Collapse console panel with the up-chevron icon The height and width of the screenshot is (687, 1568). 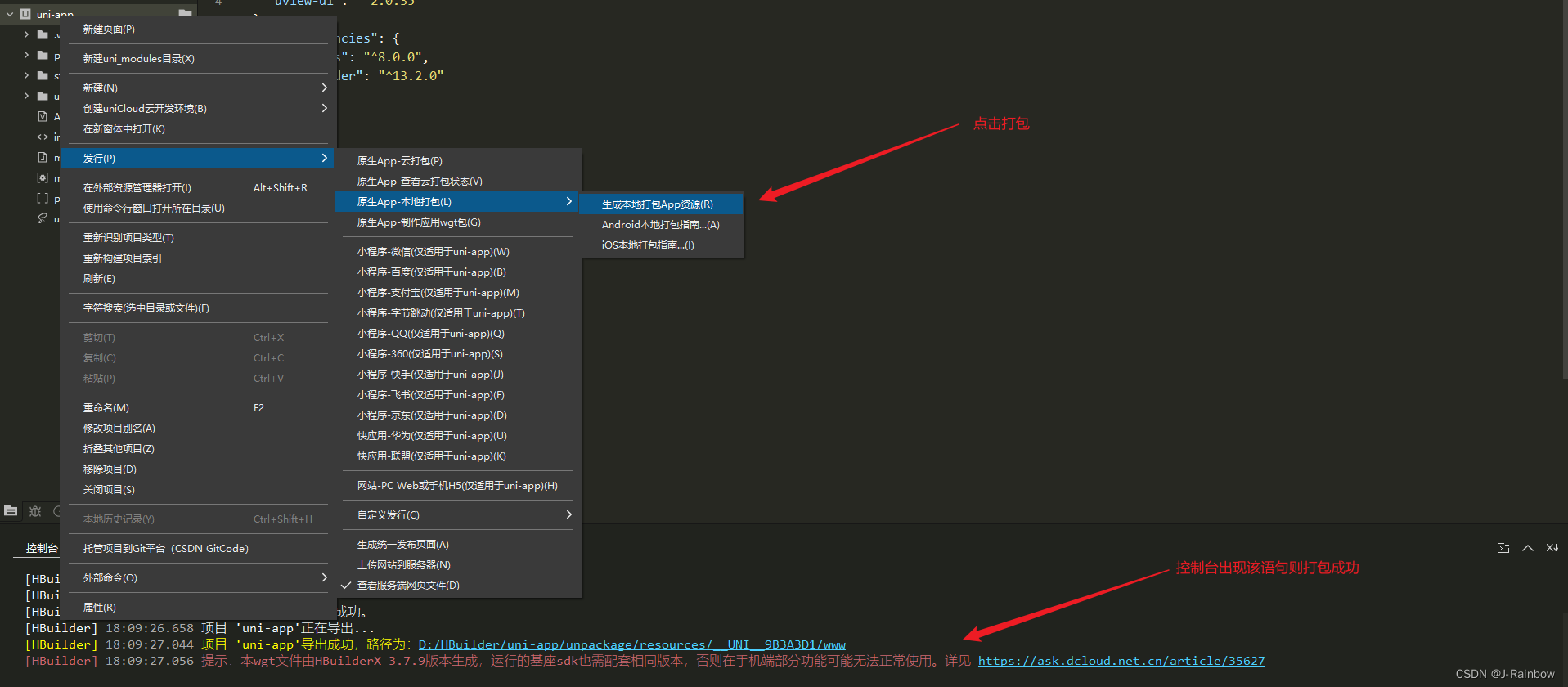(x=1528, y=548)
